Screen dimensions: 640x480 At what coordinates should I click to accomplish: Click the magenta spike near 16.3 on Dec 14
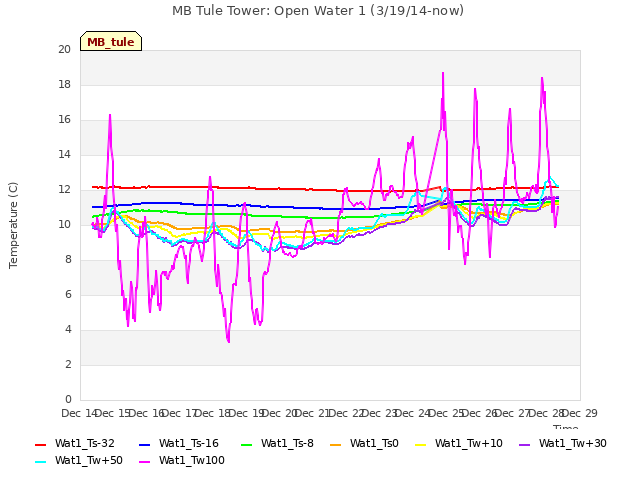click(110, 116)
